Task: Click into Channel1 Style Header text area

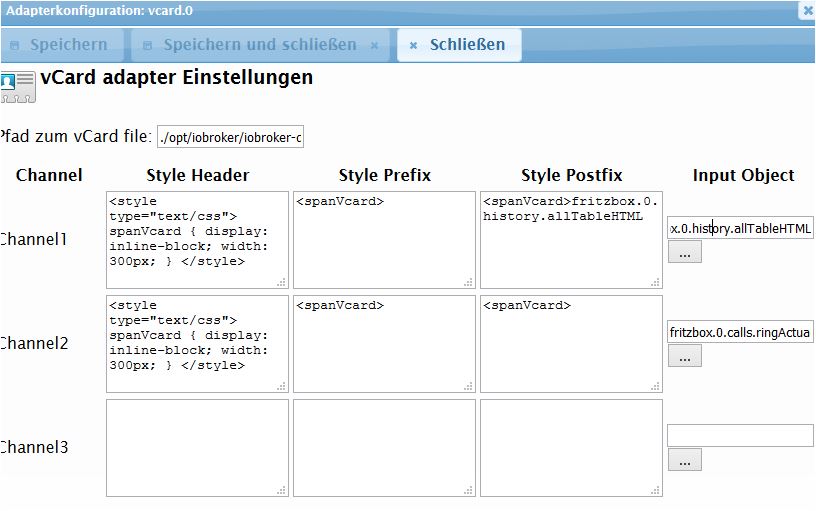Action: point(197,240)
